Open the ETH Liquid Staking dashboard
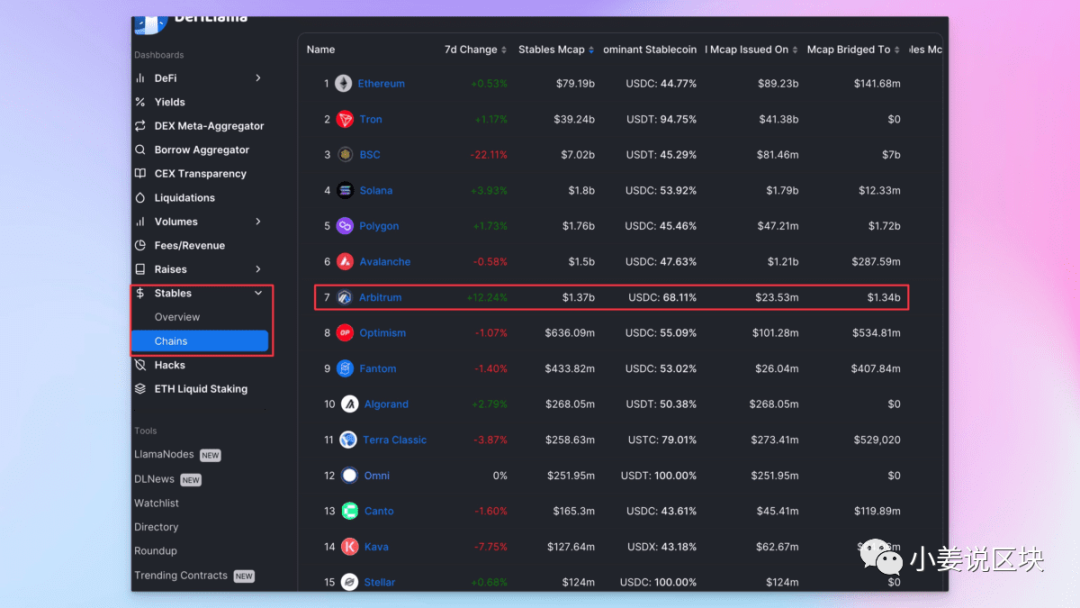Screen dimensions: 1080x608 click(200, 389)
